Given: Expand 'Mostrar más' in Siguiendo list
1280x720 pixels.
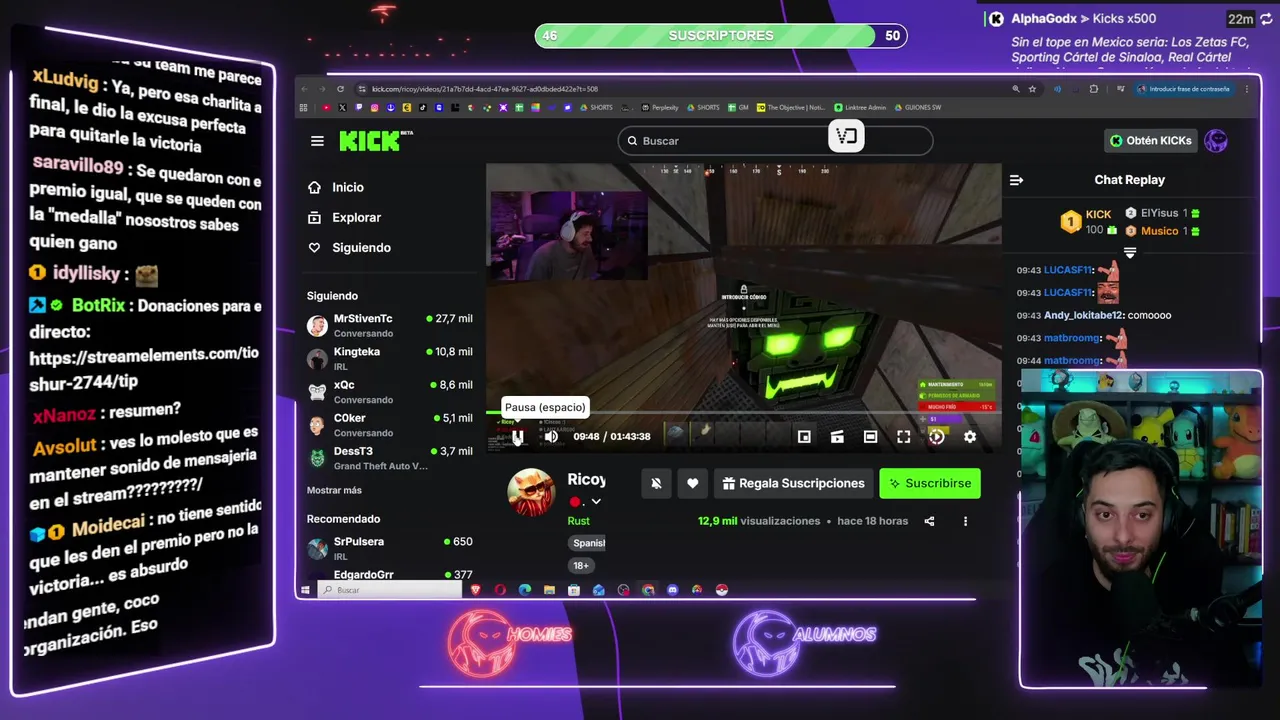Looking at the screenshot, I should (x=334, y=490).
